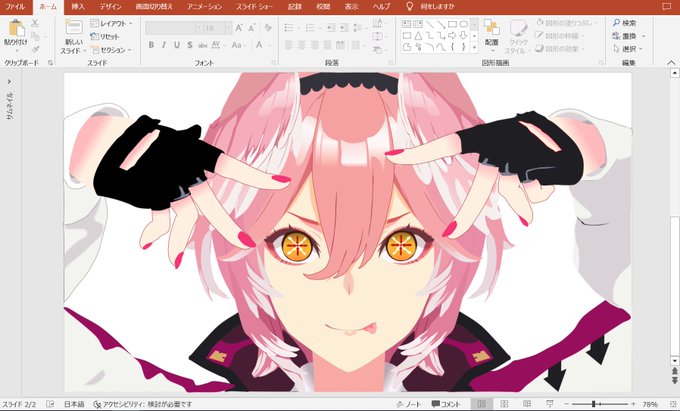Open the Aa change case dropdown

pos(239,45)
